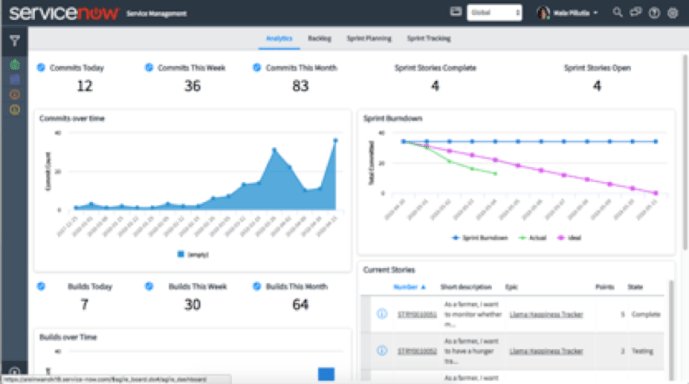Screen dimensions: 689x384
Task: Click the bottom-left sidebar circle icon
Action: (x=15, y=372)
